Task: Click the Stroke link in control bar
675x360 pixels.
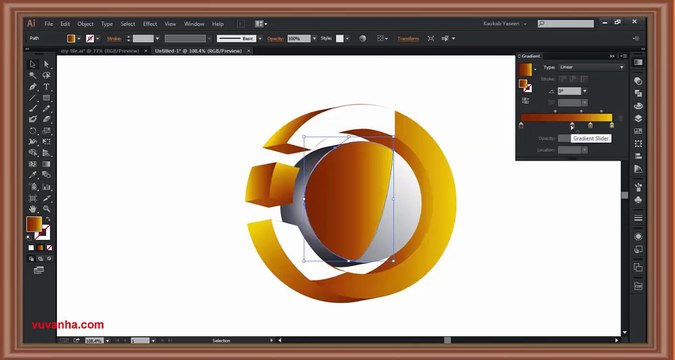Action: click(115, 38)
